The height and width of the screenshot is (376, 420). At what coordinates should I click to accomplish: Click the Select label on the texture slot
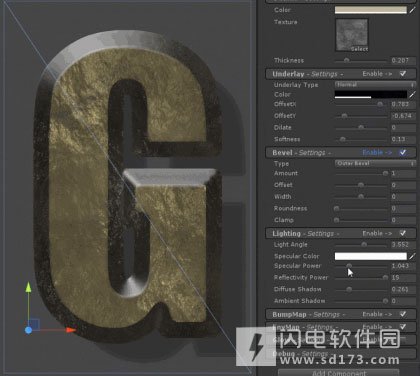pyautogui.click(x=359, y=49)
